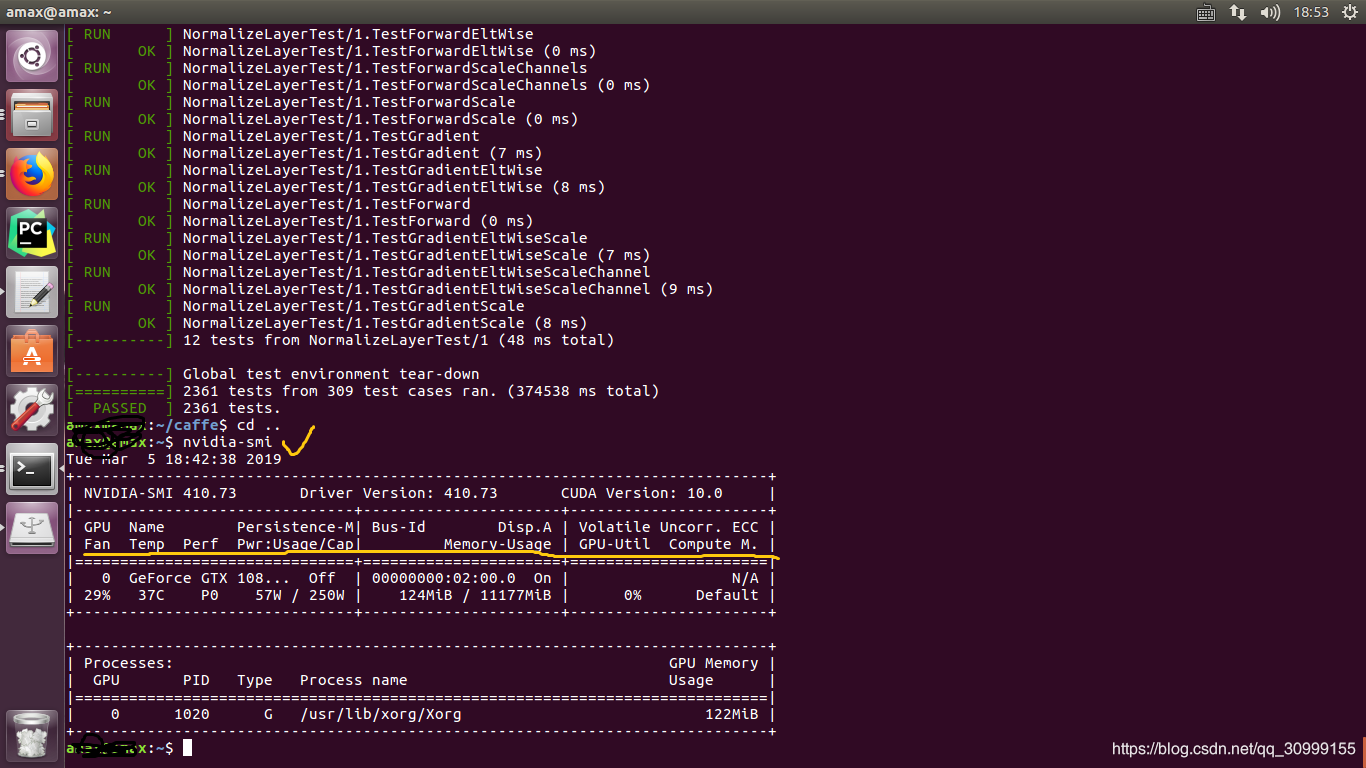Open the Ubuntu Dash search launcher
The height and width of the screenshot is (768, 1366).
tap(33, 56)
